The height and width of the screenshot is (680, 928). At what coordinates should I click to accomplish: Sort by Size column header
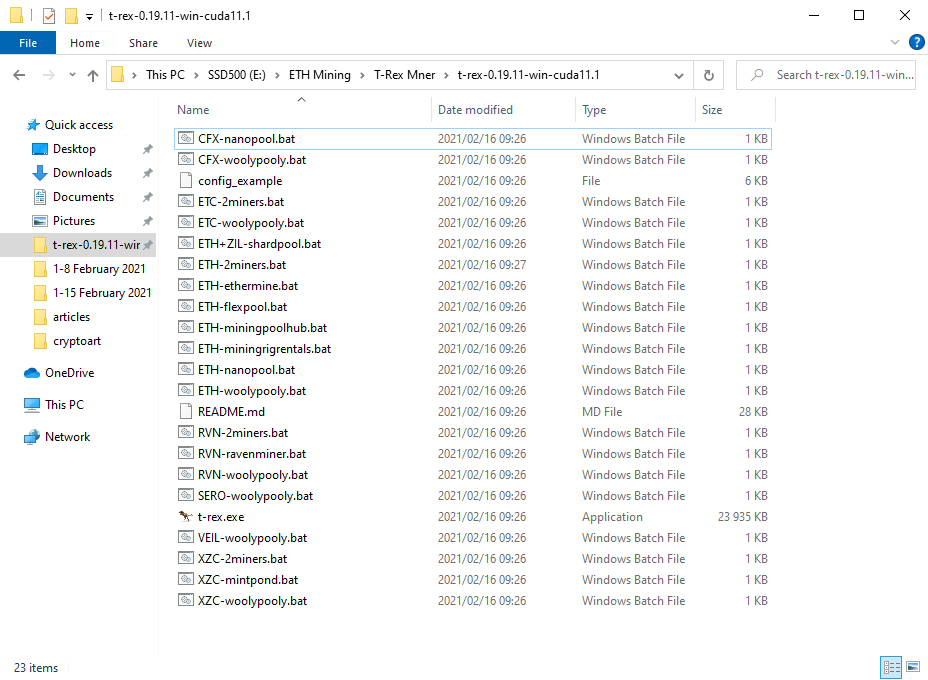pos(712,110)
